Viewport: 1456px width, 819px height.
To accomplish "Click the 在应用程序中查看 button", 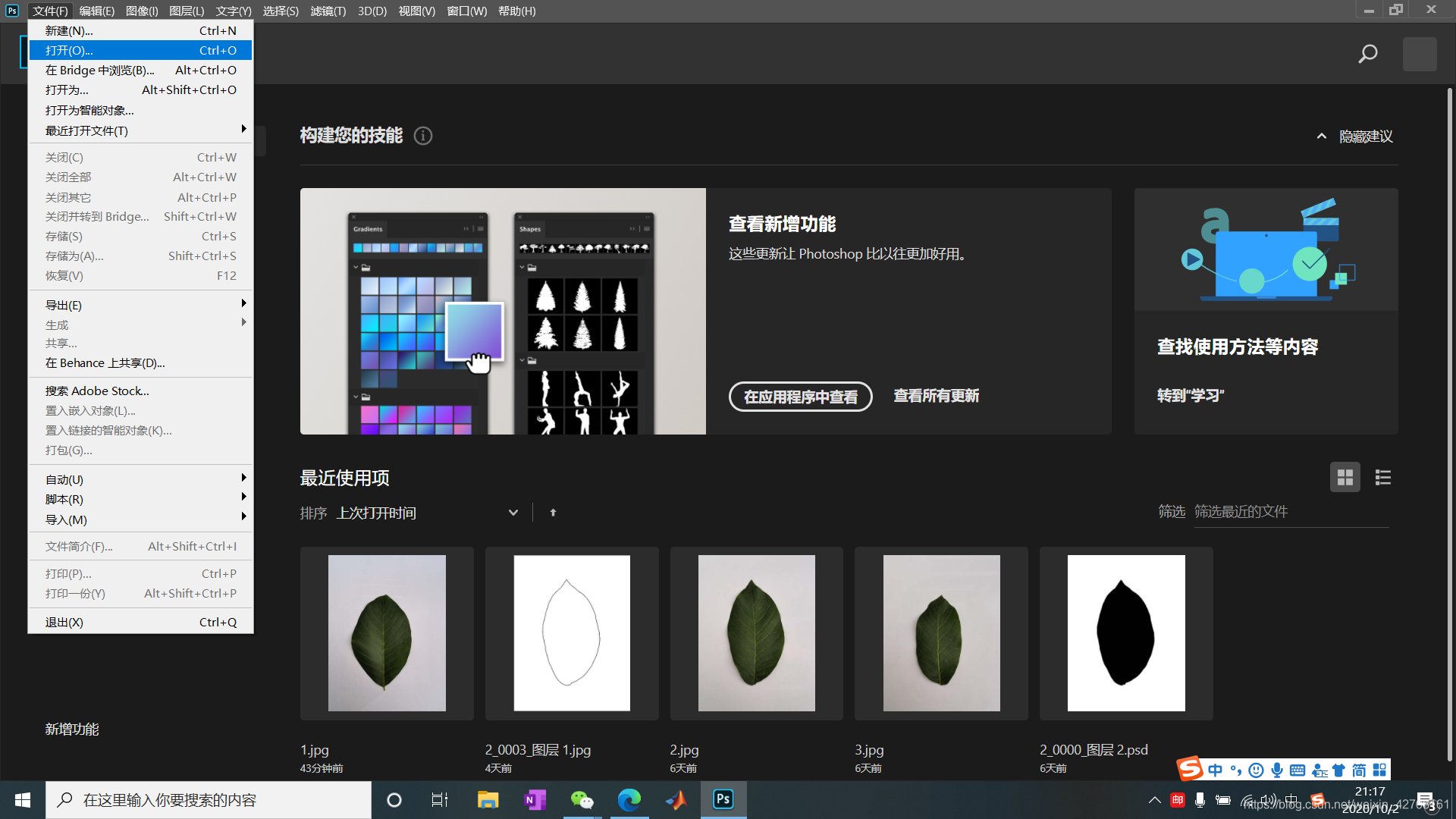I will click(800, 397).
